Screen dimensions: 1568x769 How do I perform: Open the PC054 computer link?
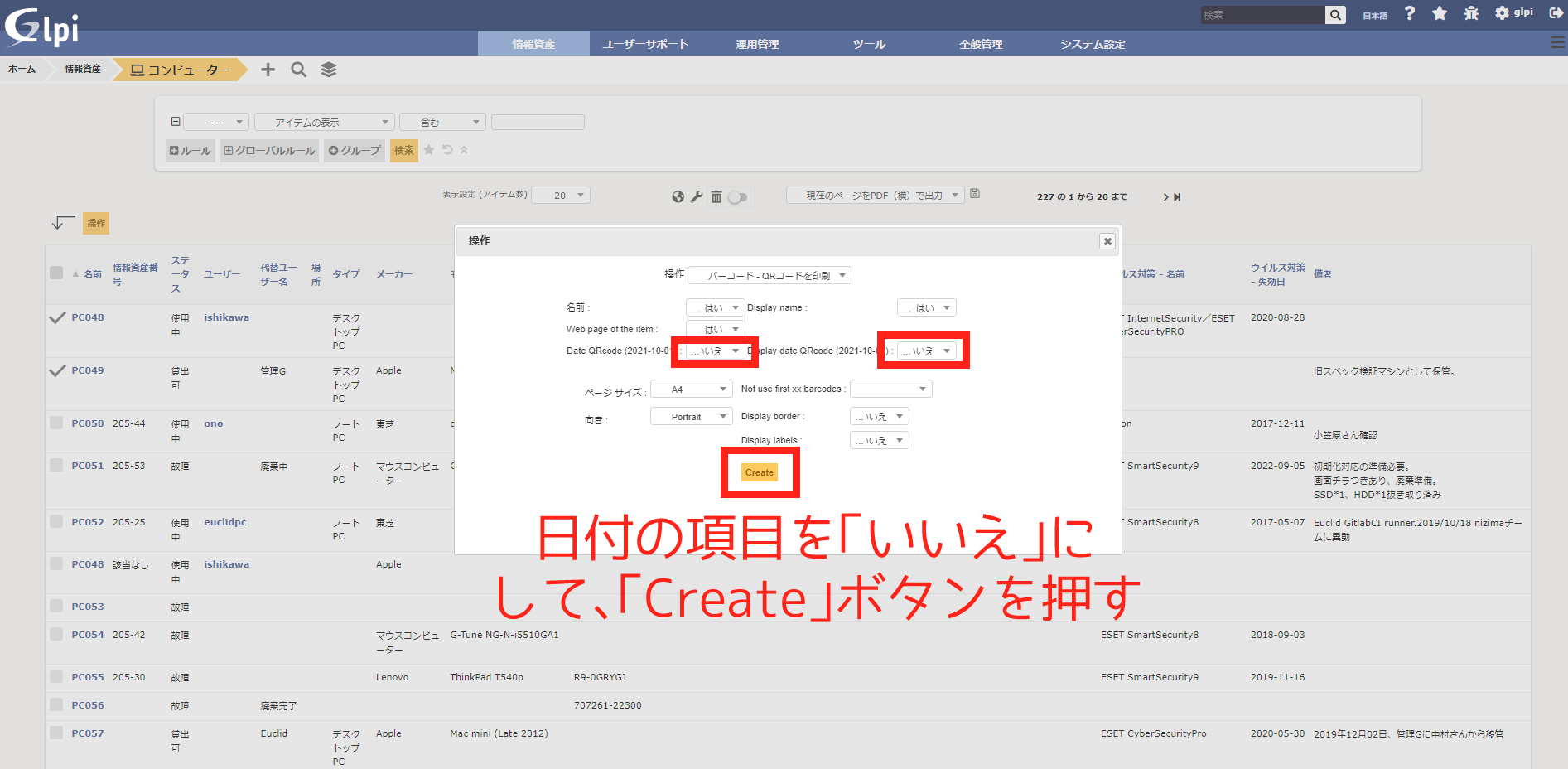pos(88,635)
